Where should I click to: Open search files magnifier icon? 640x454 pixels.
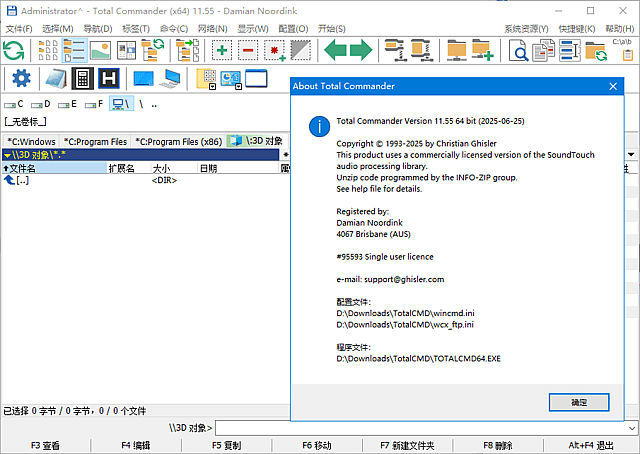point(518,51)
